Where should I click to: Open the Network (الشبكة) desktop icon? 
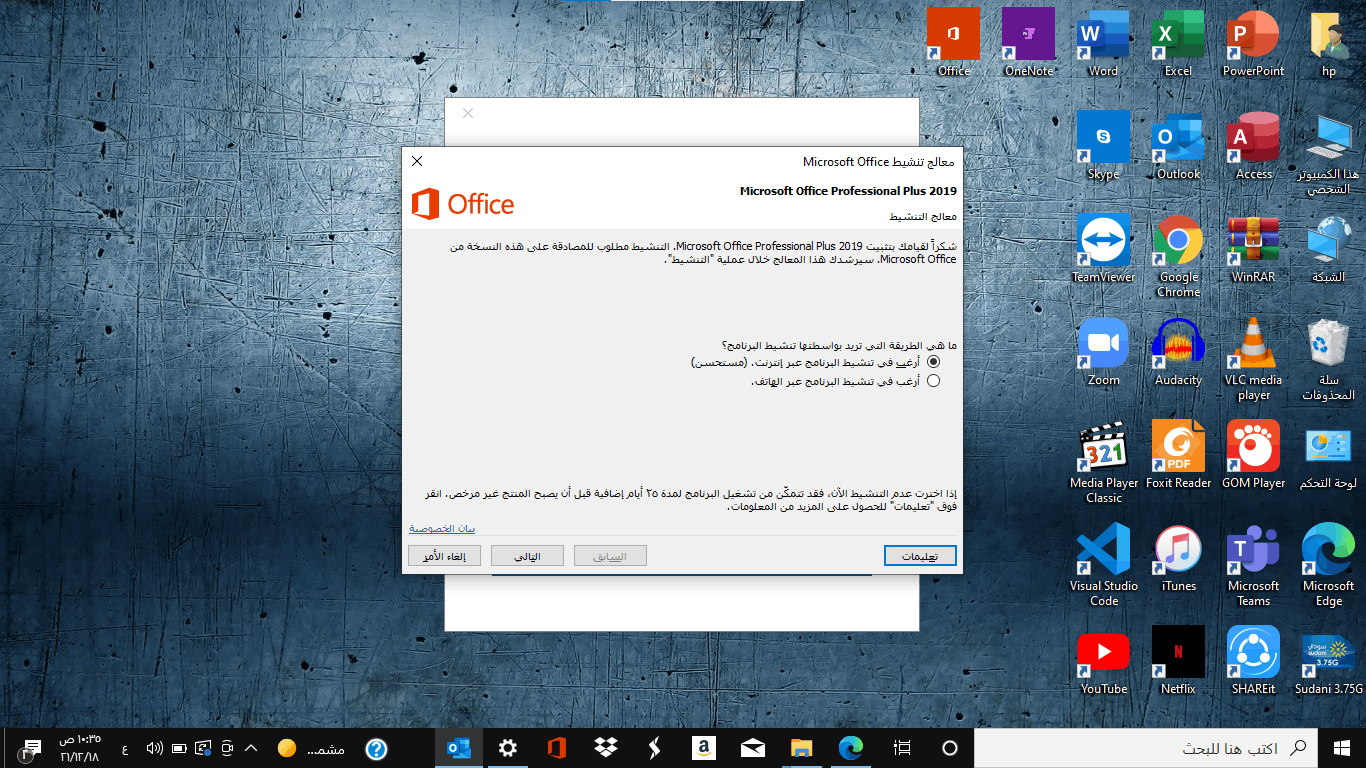tap(1328, 249)
